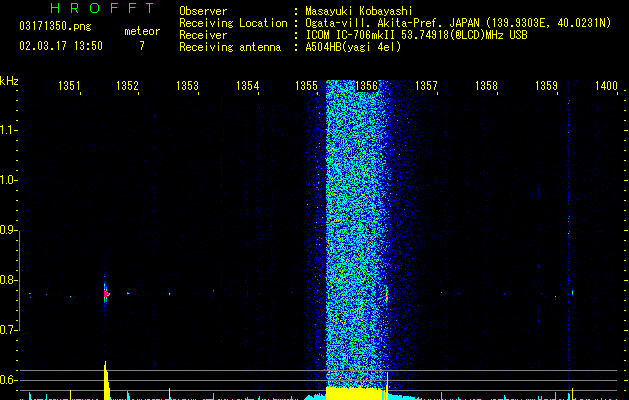This screenshot has height=400, width=629.
Task: Click the date stamp 02.03.17 13:50
Action: coord(61,46)
